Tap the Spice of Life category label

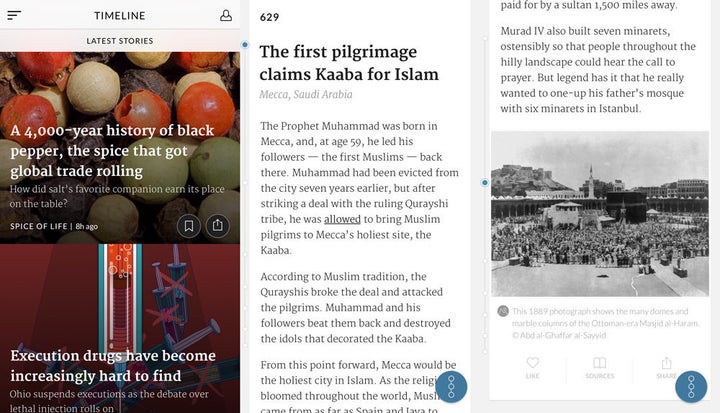click(x=39, y=226)
